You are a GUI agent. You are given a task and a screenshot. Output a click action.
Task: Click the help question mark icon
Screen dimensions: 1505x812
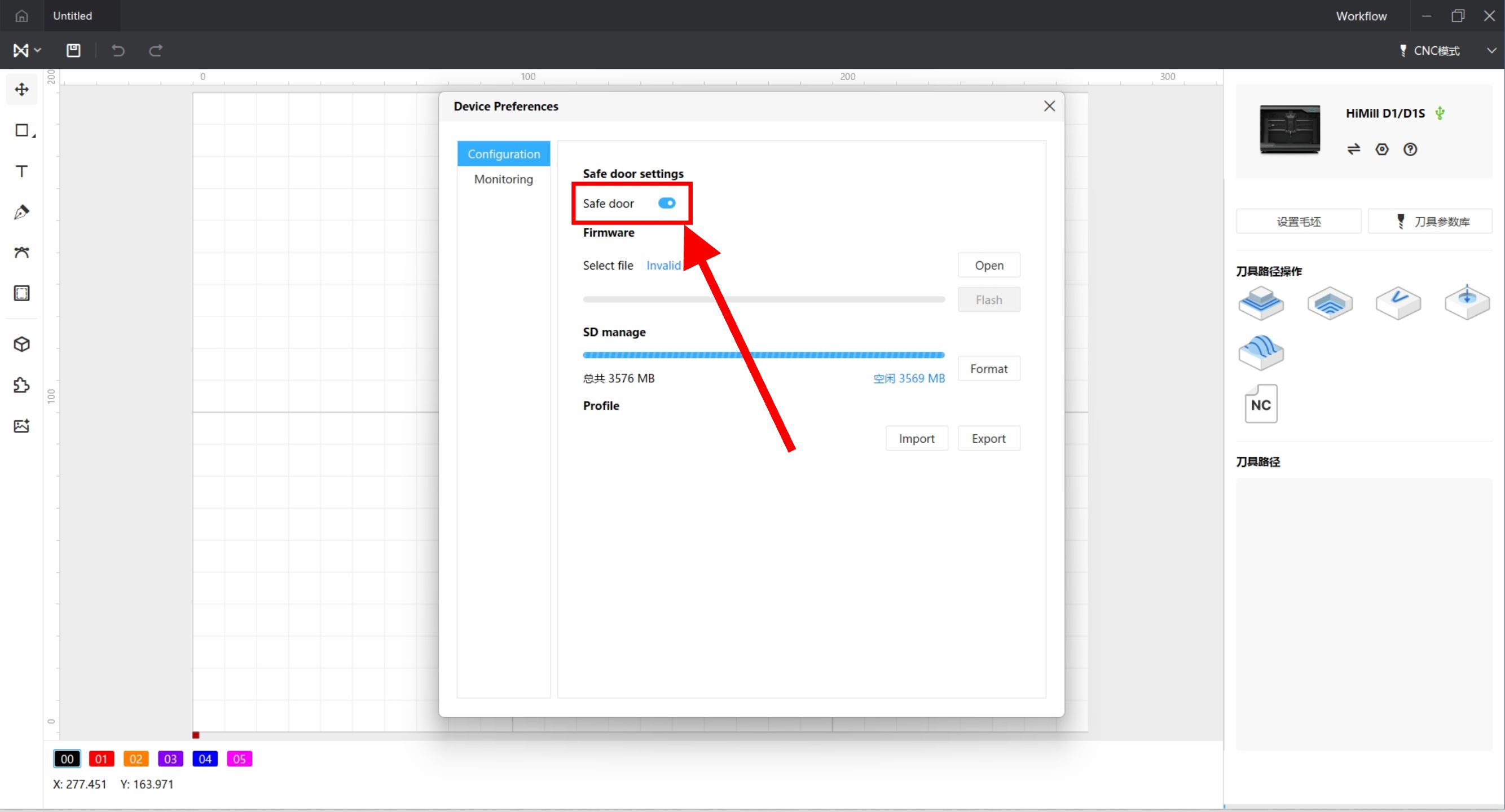click(1410, 149)
